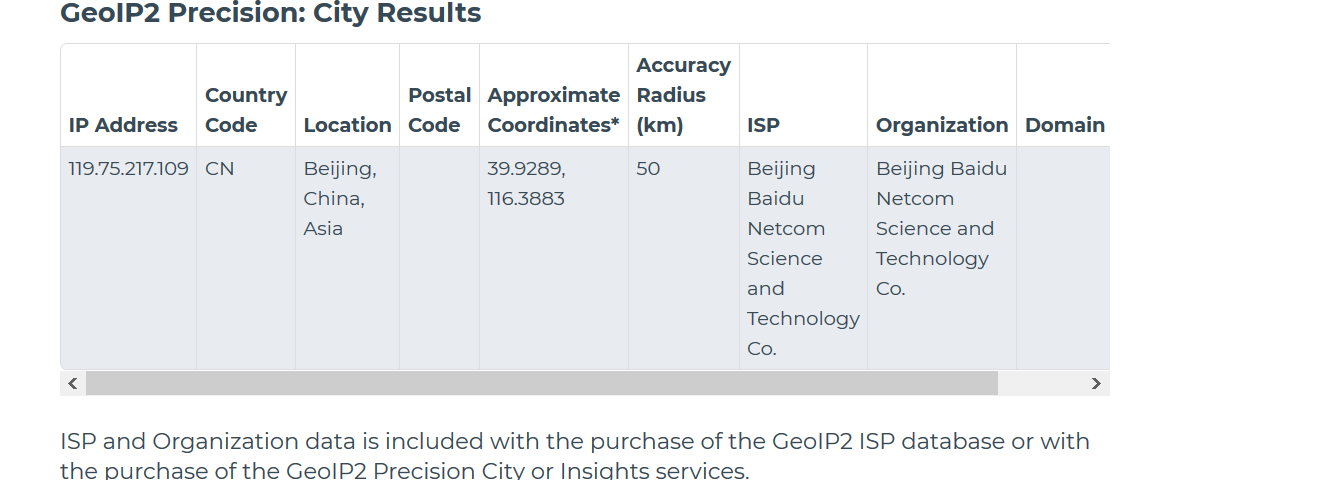
Task: Select the Organization column header
Action: pos(941,125)
